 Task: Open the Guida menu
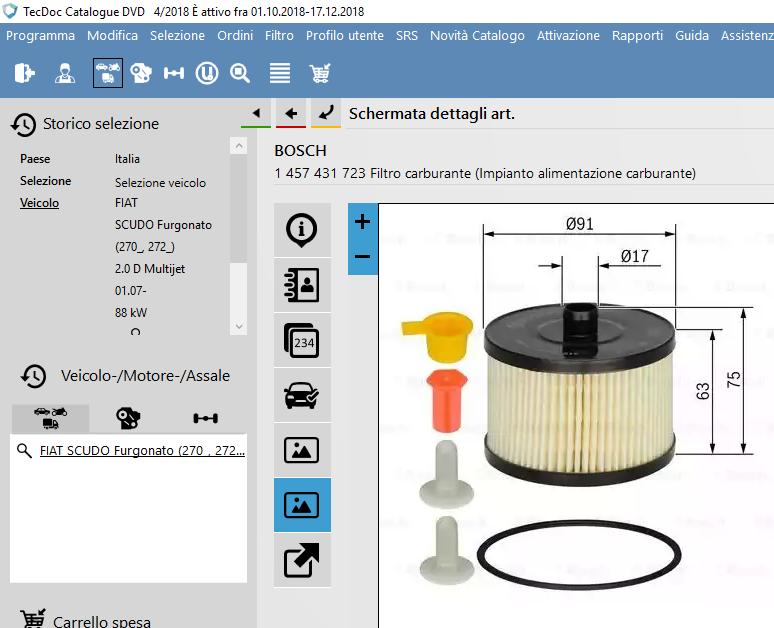[x=692, y=36]
